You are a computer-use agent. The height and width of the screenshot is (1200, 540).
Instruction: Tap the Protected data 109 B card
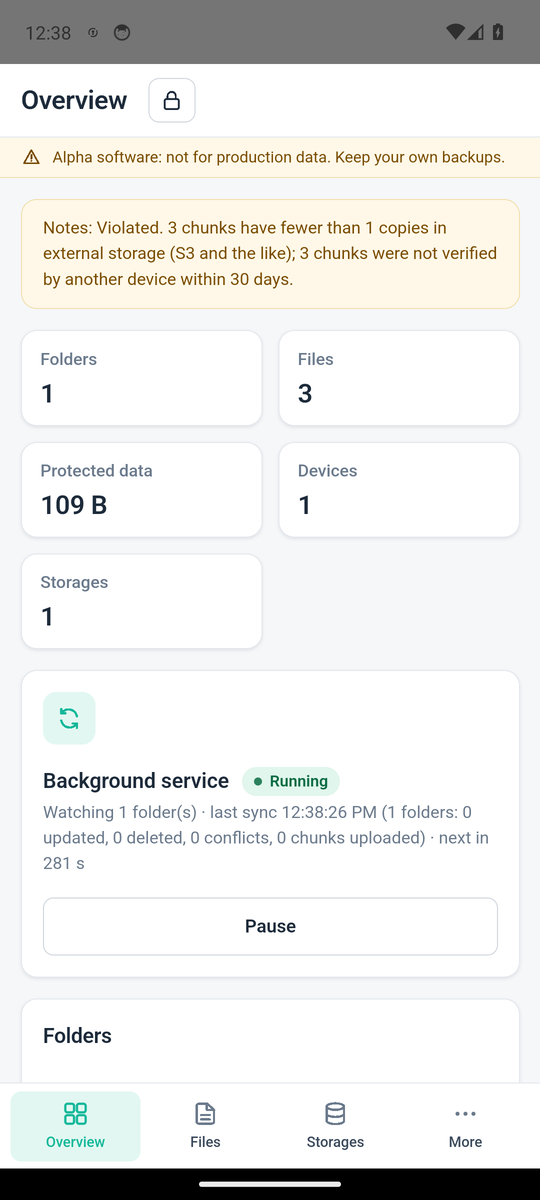[142, 490]
